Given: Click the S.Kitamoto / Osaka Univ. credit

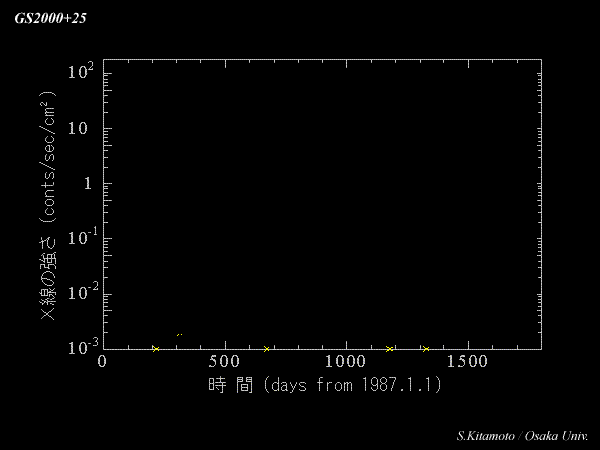Looking at the screenshot, I should click(521, 436).
